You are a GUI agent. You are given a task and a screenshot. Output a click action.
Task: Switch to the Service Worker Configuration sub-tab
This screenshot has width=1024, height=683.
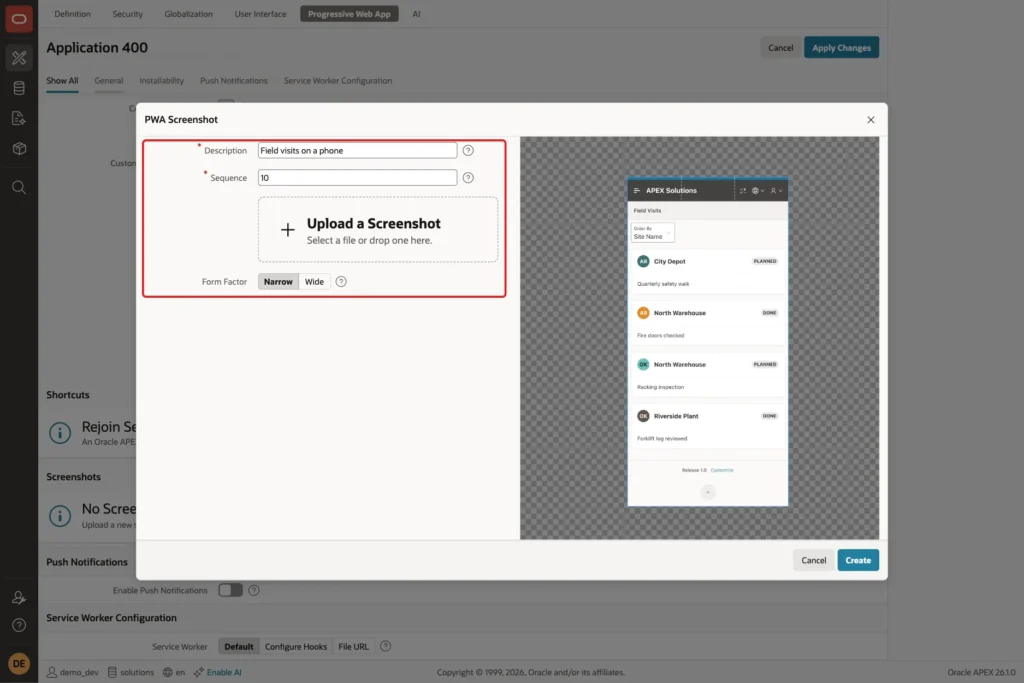tap(338, 81)
